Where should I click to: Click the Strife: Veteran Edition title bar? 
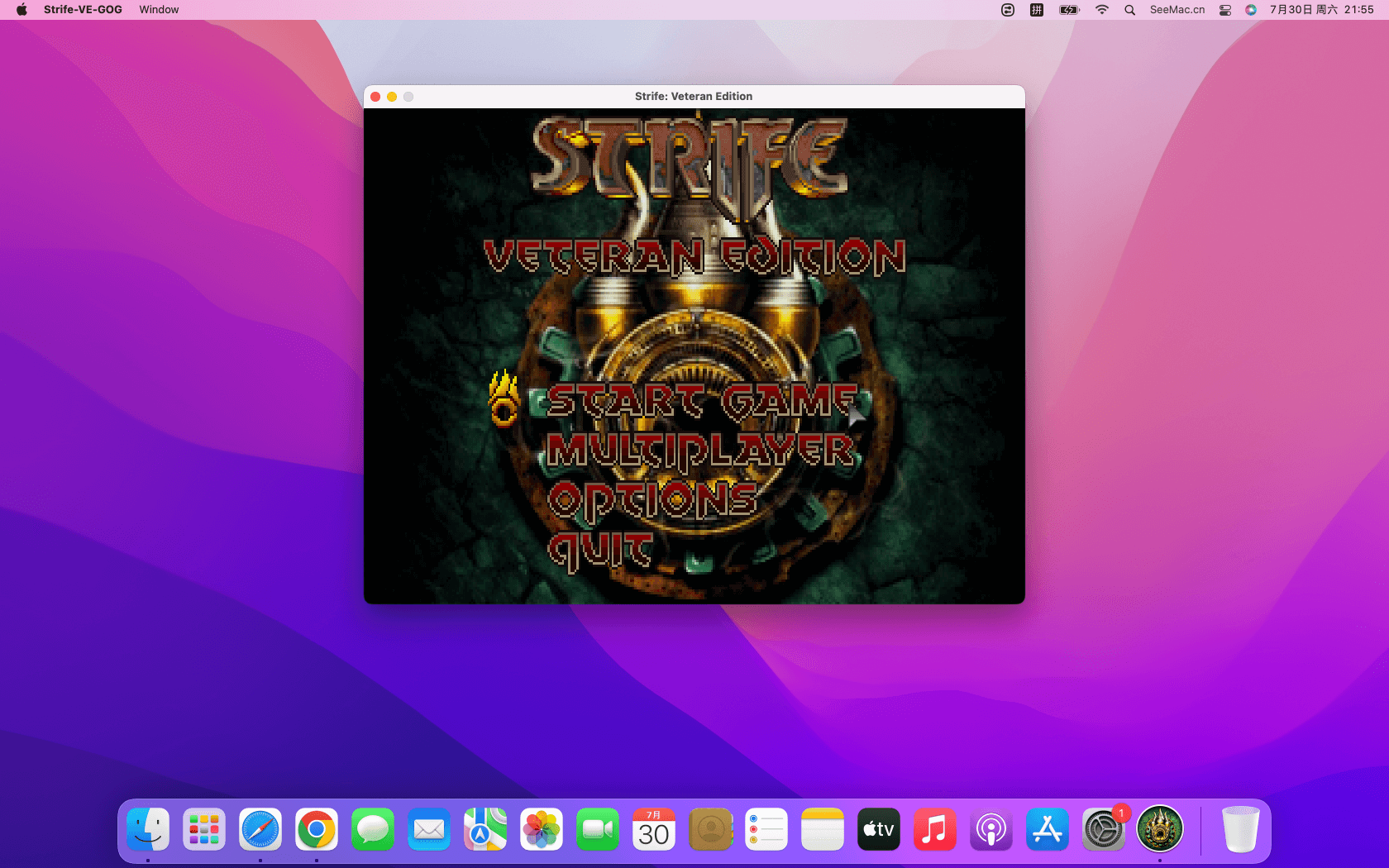pyautogui.click(x=694, y=97)
